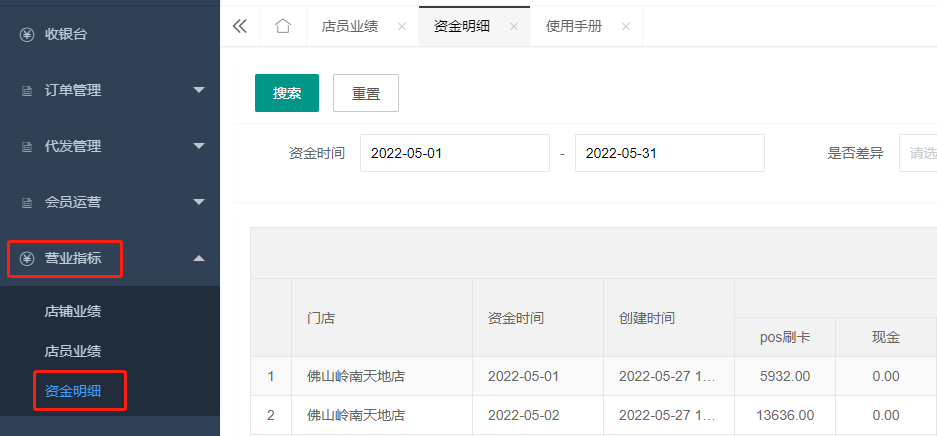
Task: Click the 重置 button
Action: click(x=366, y=93)
